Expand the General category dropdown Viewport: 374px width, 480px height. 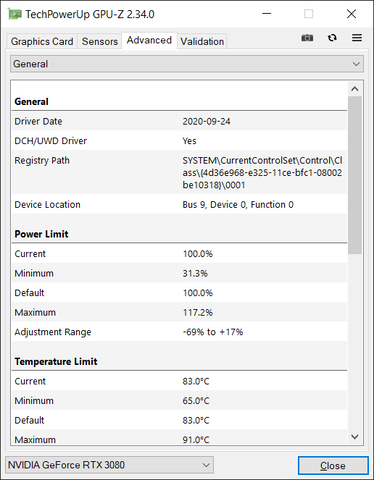[x=187, y=64]
